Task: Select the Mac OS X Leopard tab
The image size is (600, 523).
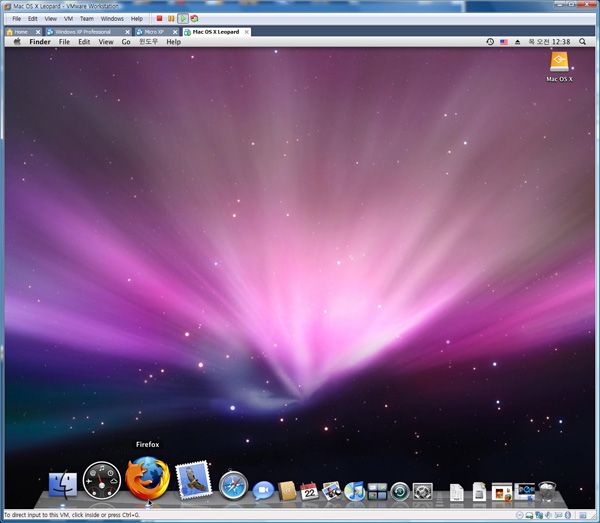Action: (x=216, y=32)
